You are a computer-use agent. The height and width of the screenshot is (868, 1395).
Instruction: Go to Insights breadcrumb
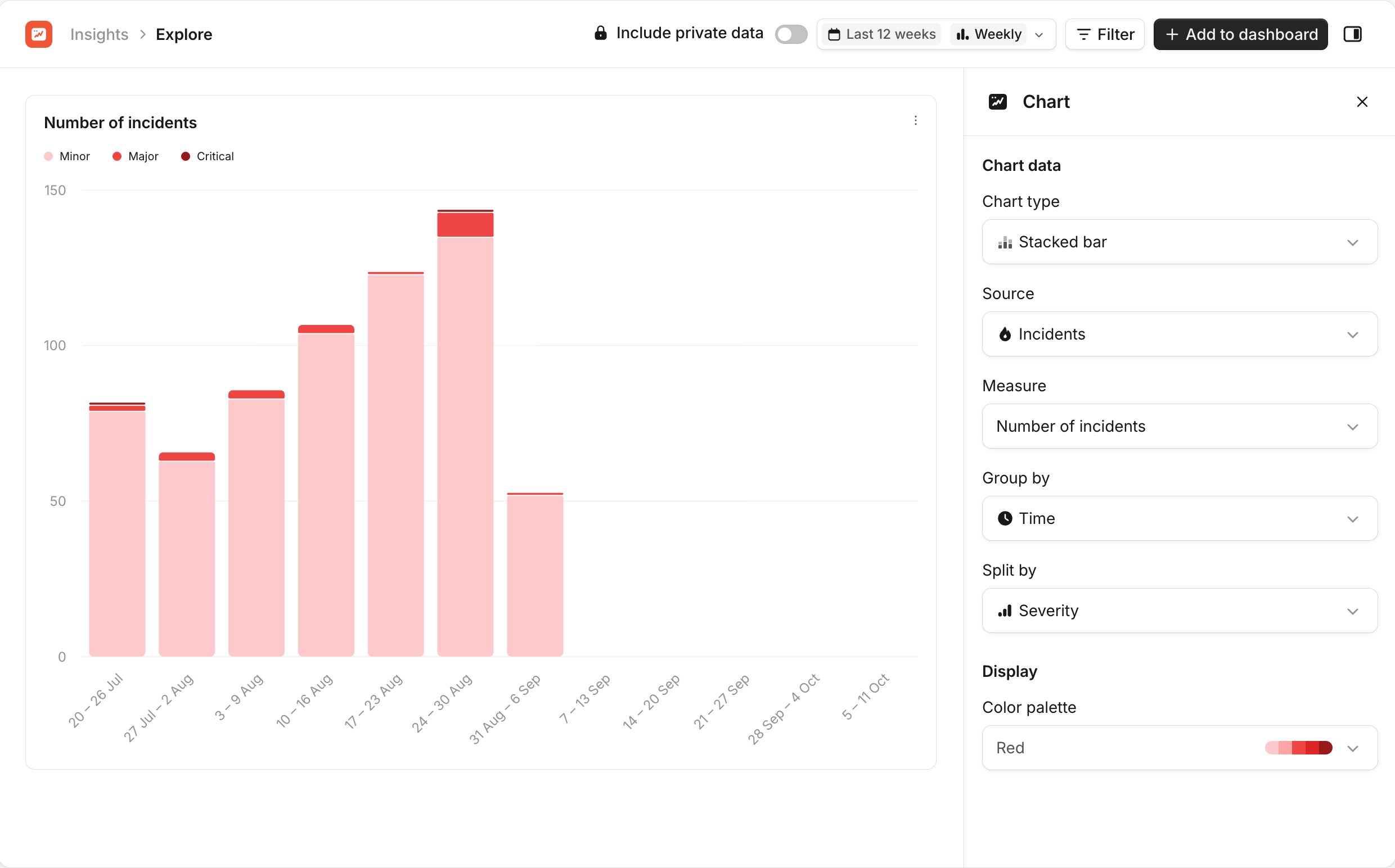click(99, 34)
